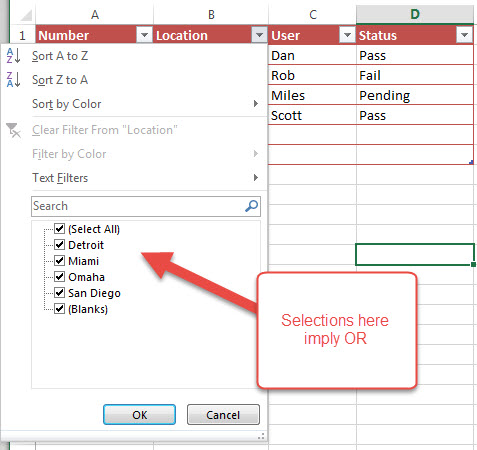Choose Sort A to Z menu entry

tap(133, 56)
